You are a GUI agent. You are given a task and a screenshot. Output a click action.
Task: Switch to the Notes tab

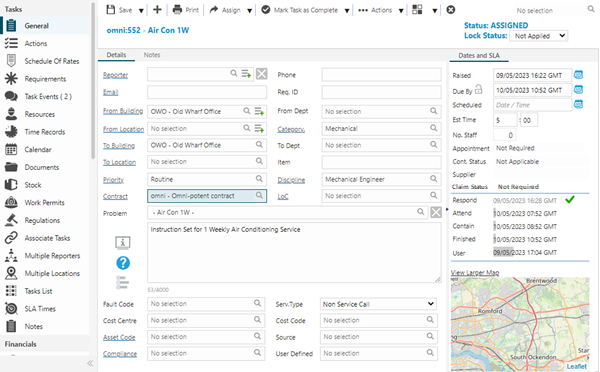152,55
